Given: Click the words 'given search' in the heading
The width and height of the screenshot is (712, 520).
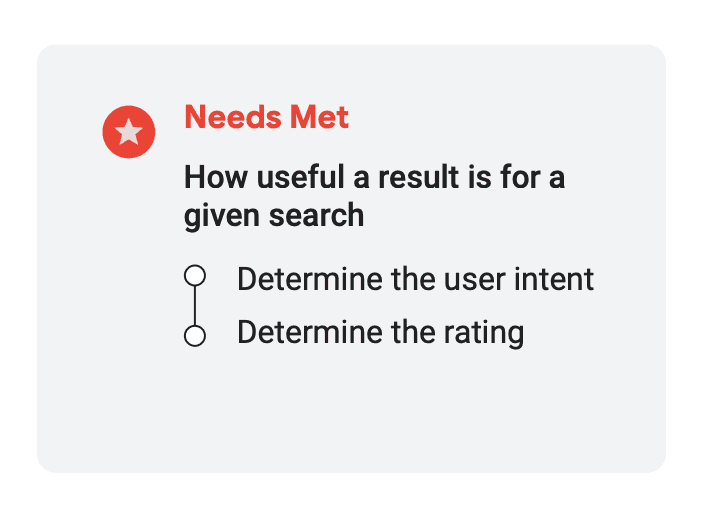Looking at the screenshot, I should [274, 215].
